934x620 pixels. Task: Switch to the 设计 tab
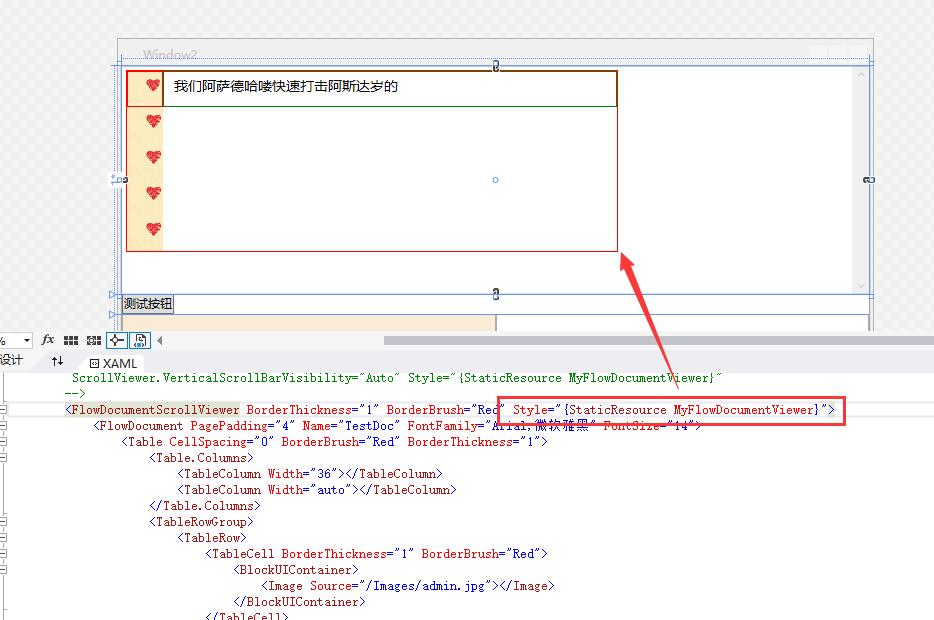11,360
